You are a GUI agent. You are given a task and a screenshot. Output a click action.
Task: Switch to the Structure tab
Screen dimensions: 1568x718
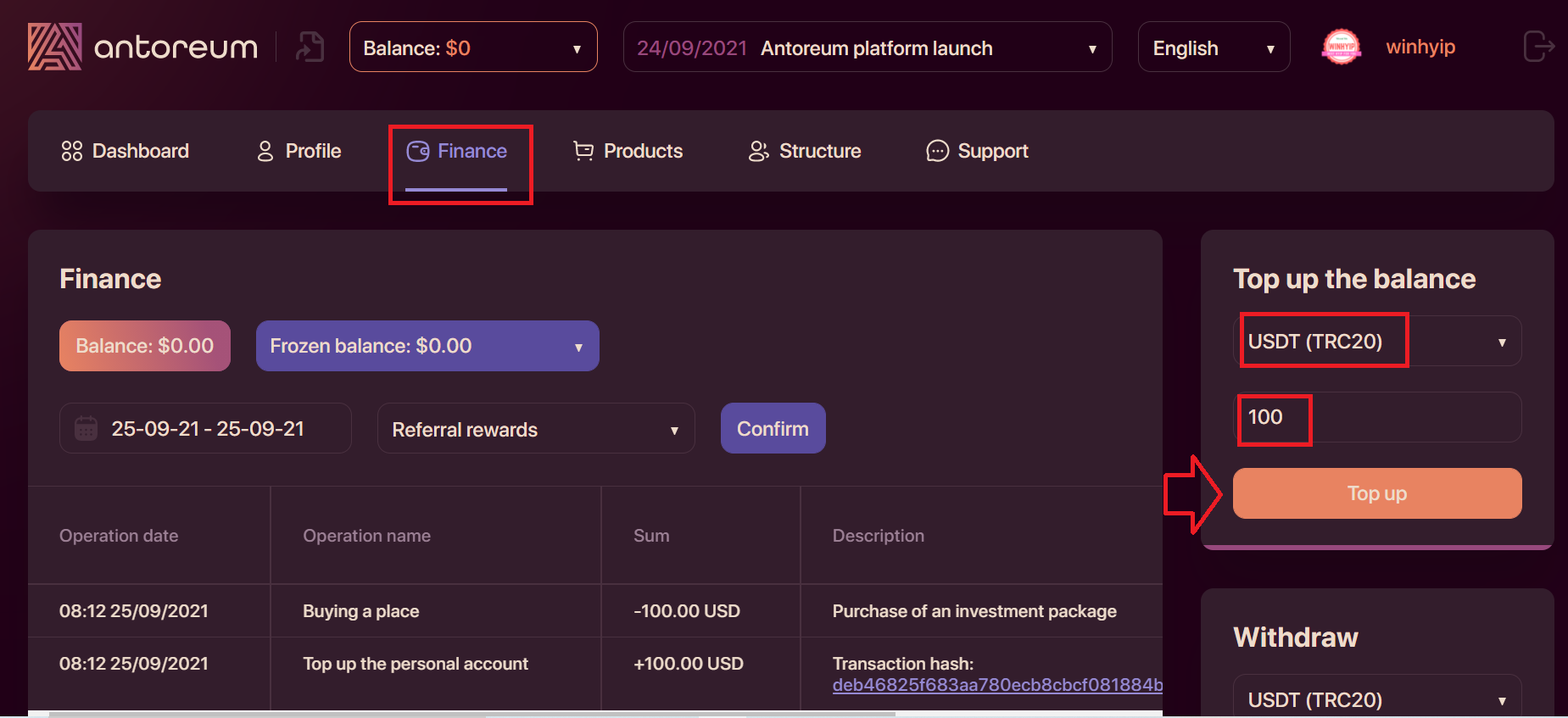[x=805, y=151]
